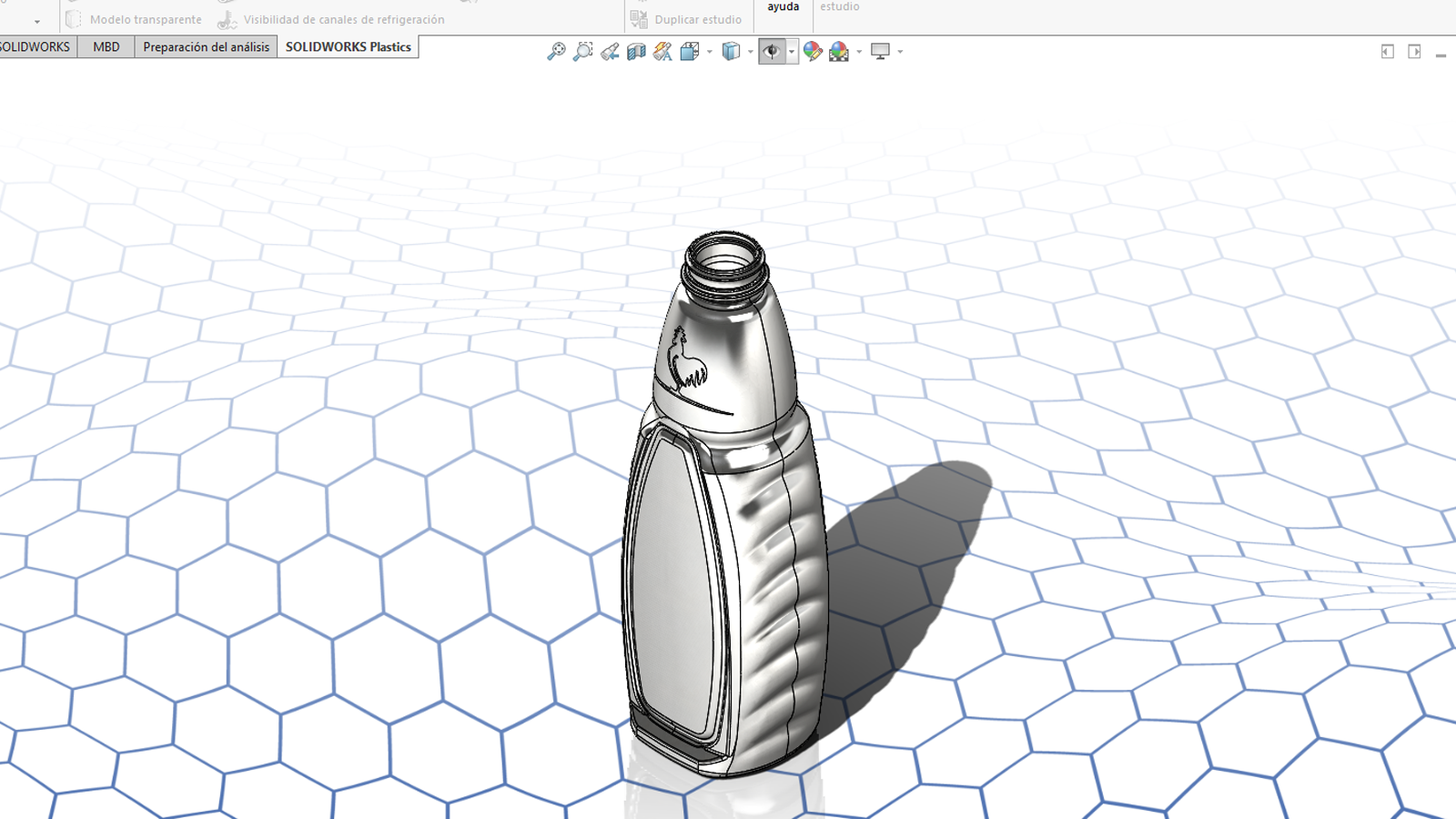The image size is (1456, 819).
Task: Open Edit Appearance color ball icon
Action: [813, 52]
